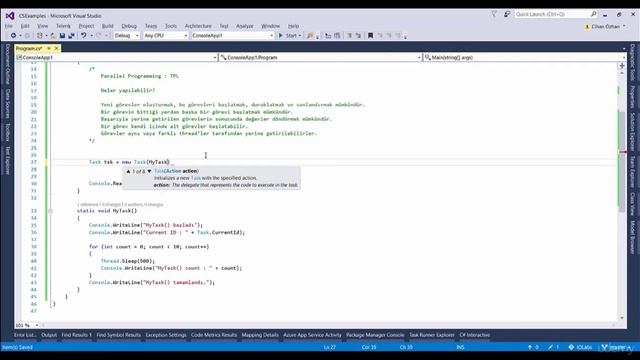Screen dimensions: 640x360
Task: Open the Start button dropdown arrow
Action: point(300,36)
